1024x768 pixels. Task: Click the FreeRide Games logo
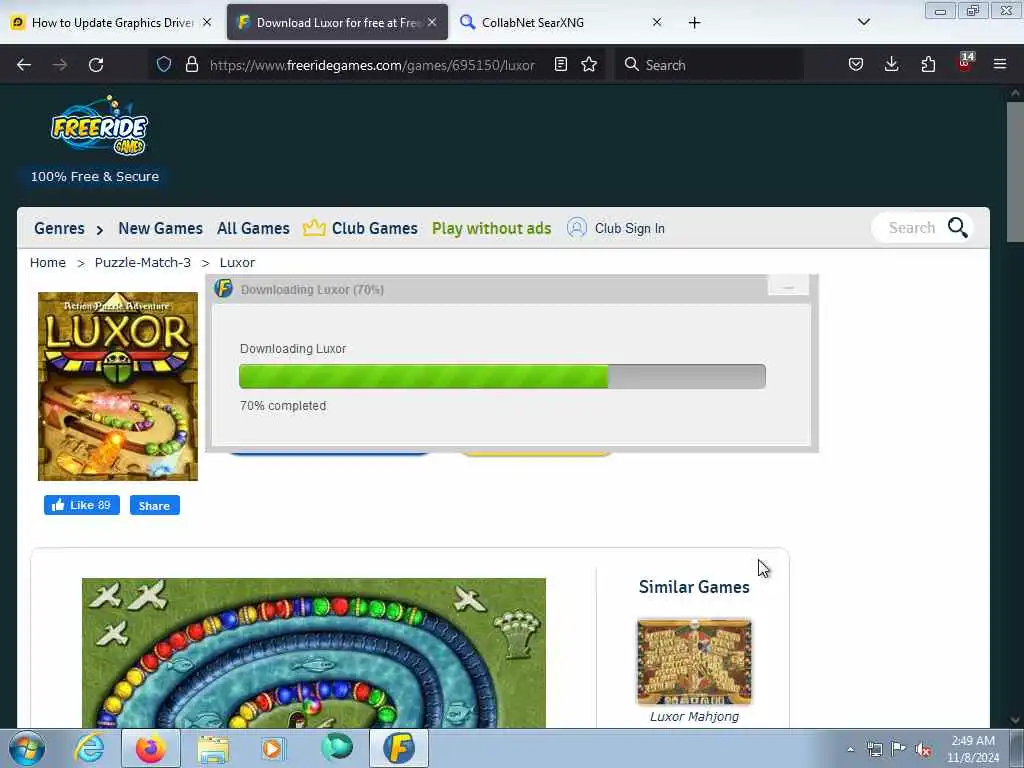tap(99, 125)
